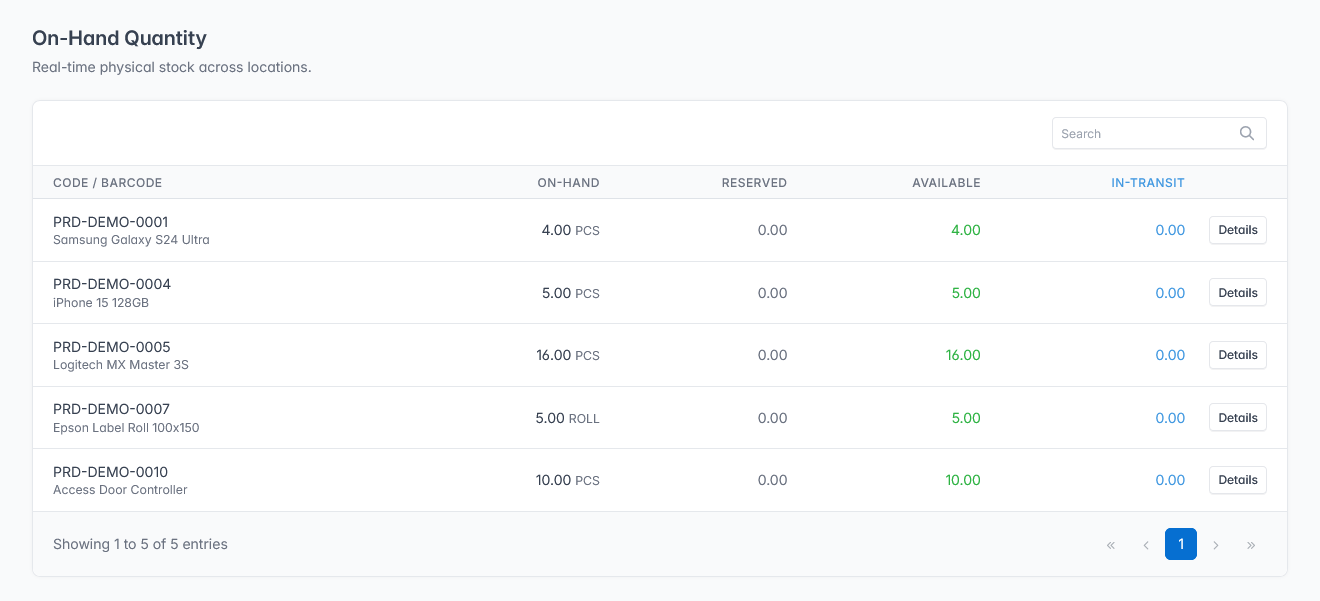Click the Reserved column header
The height and width of the screenshot is (601, 1320).
point(754,183)
